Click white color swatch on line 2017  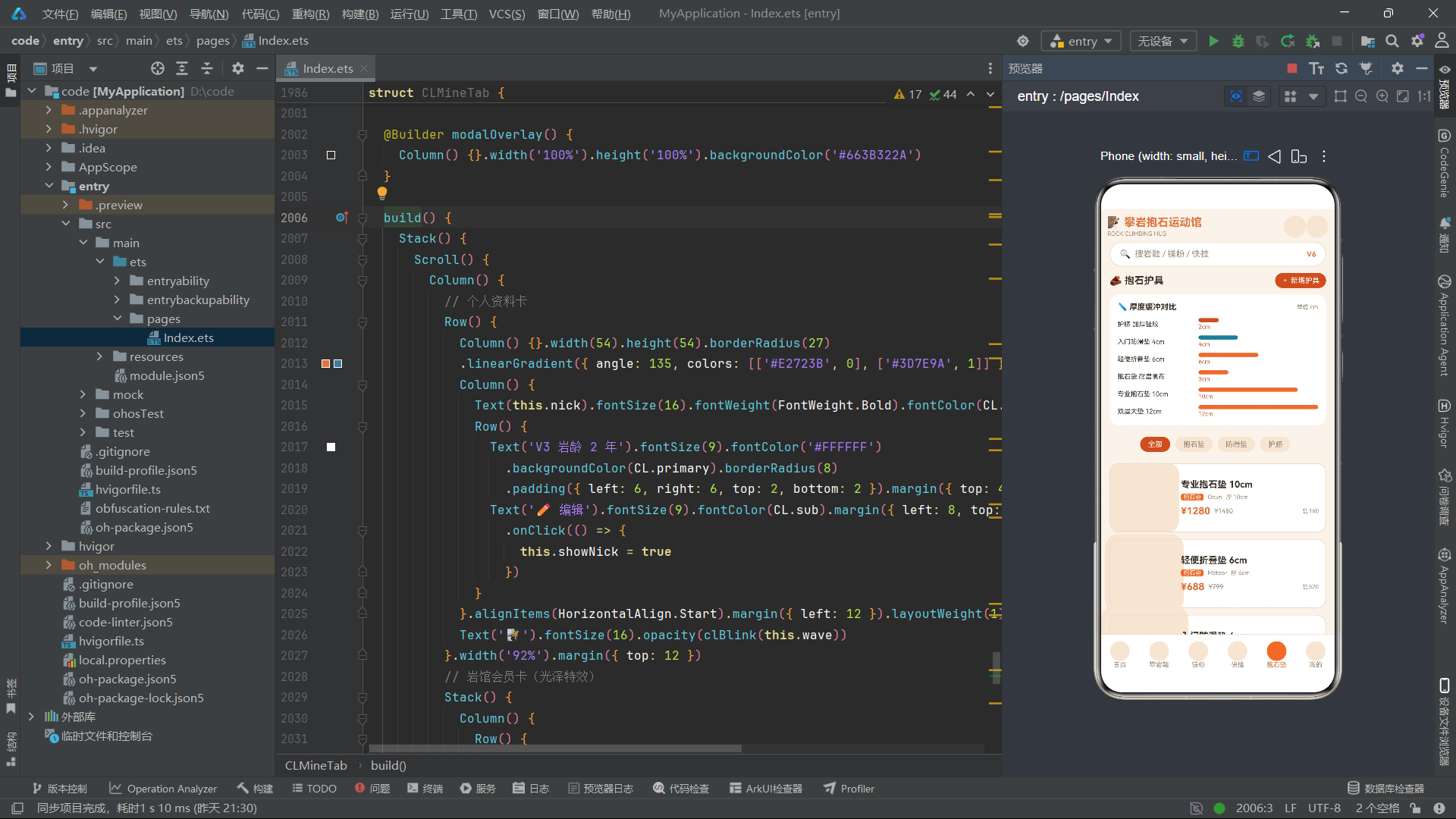coord(331,447)
